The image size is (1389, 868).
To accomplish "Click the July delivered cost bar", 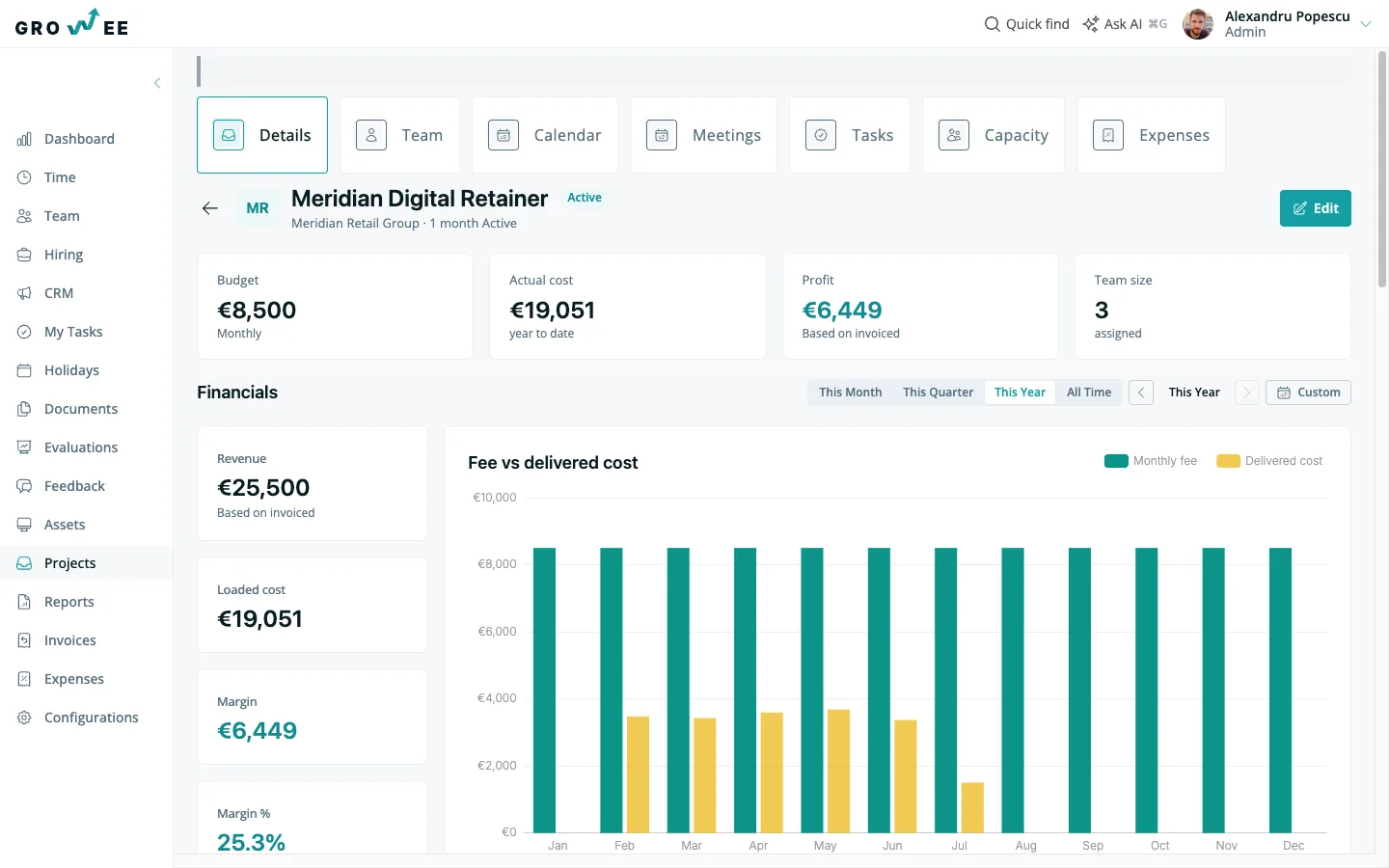I will [x=972, y=807].
